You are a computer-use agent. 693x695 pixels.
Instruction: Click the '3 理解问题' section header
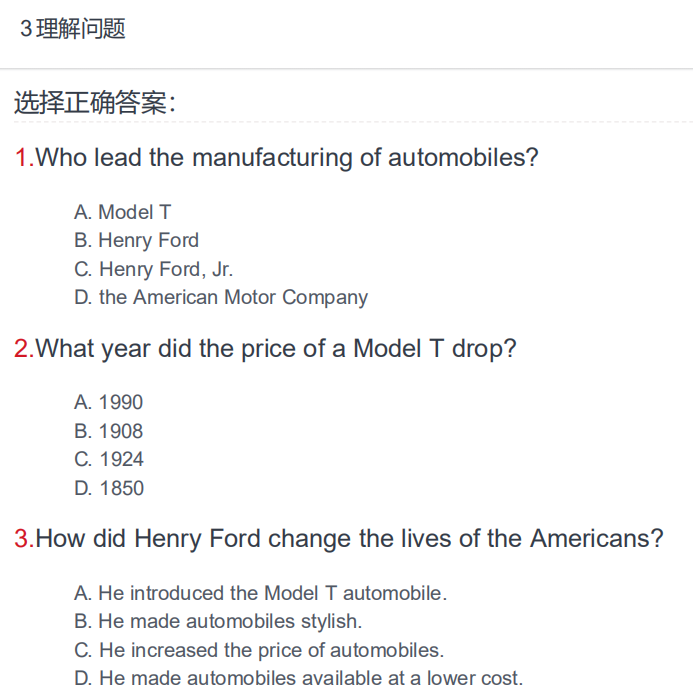(73, 29)
